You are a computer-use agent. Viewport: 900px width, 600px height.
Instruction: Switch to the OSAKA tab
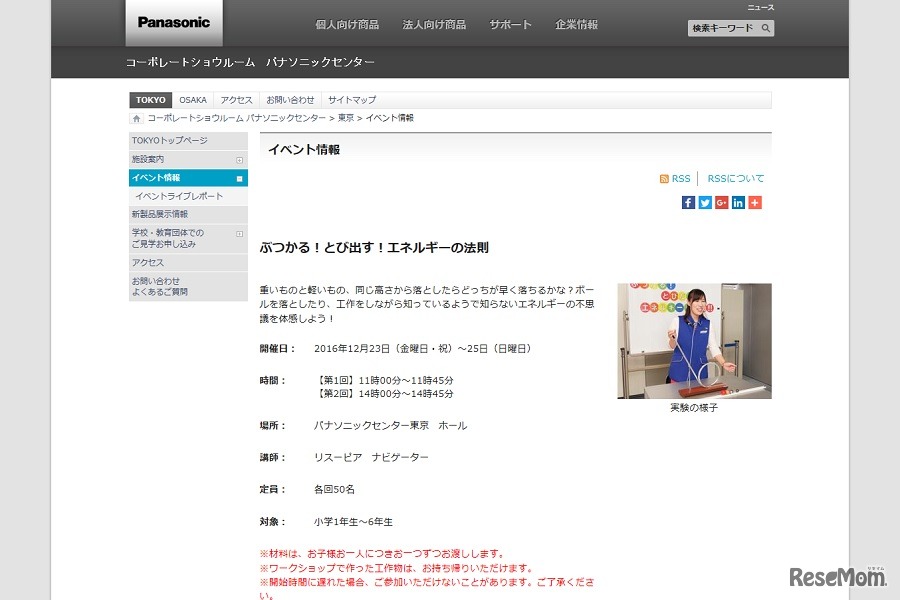tap(192, 99)
